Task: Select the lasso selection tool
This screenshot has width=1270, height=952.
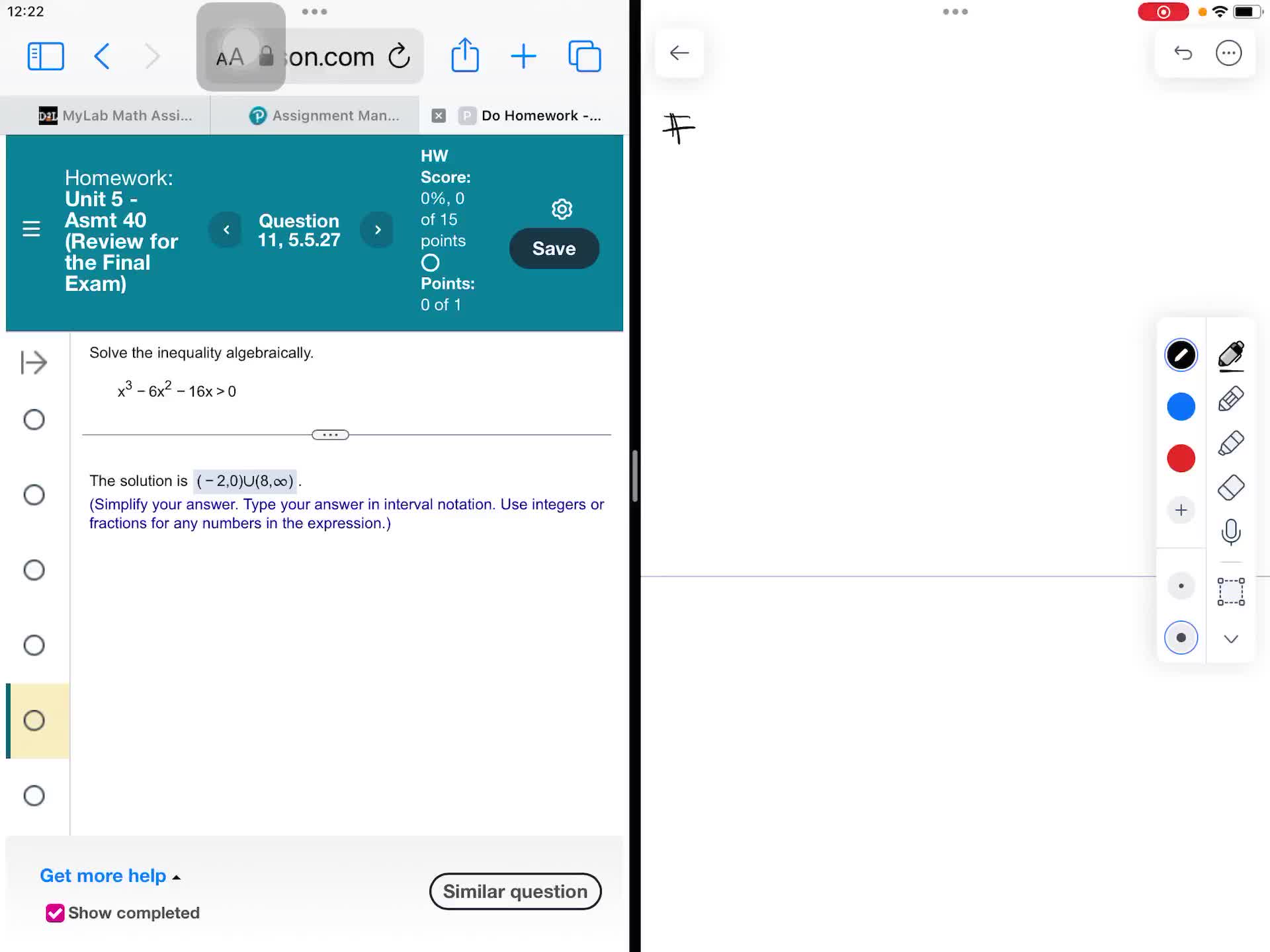Action: point(1230,592)
